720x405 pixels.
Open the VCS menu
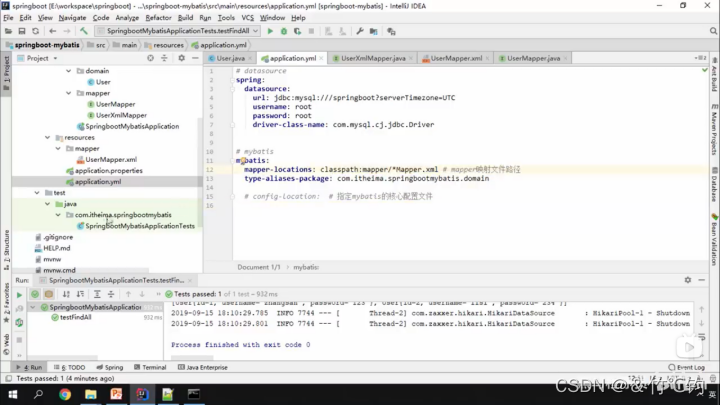[248, 18]
